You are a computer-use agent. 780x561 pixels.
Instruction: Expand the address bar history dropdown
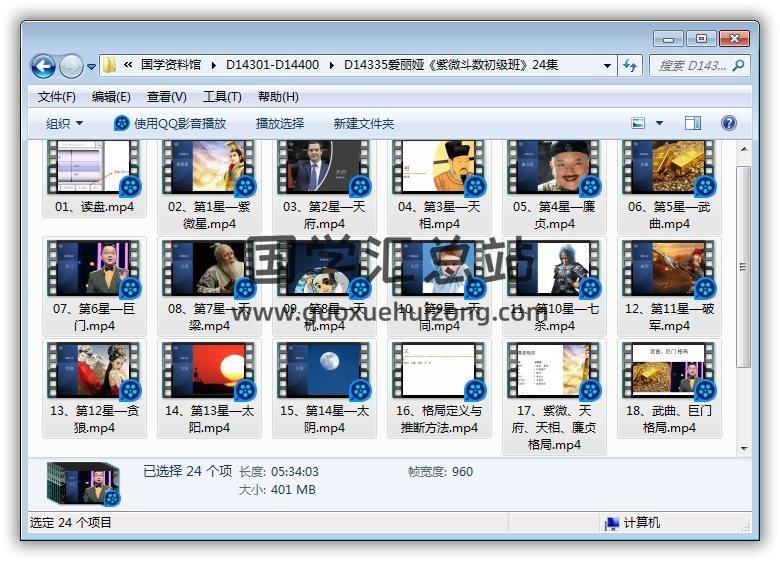(607, 66)
